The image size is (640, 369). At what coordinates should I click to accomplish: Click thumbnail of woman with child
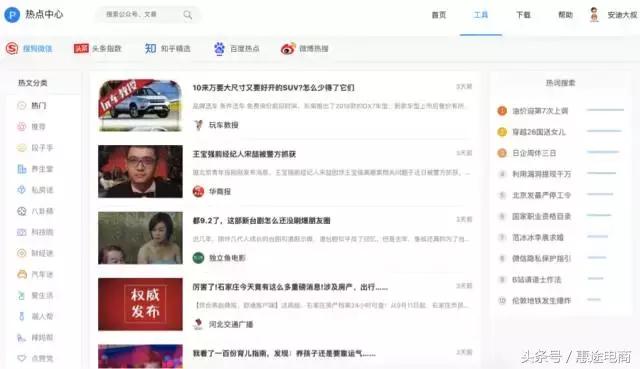140,238
